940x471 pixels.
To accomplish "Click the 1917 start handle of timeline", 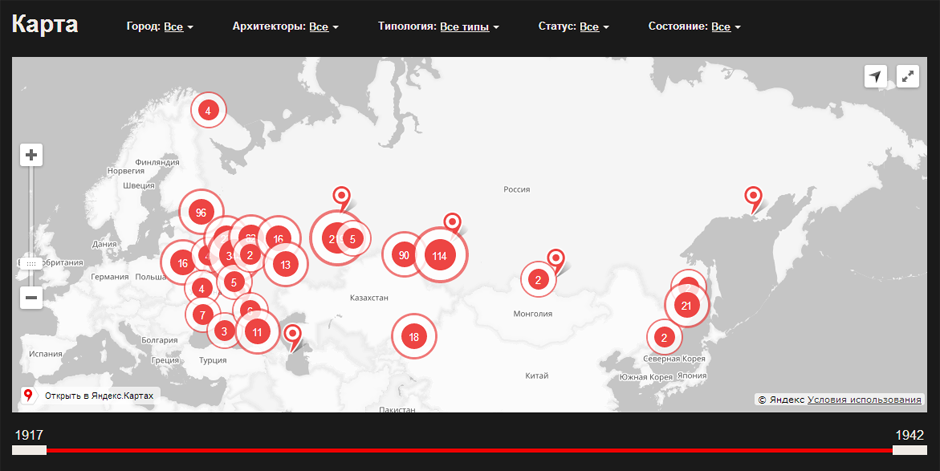I will coord(29,450).
